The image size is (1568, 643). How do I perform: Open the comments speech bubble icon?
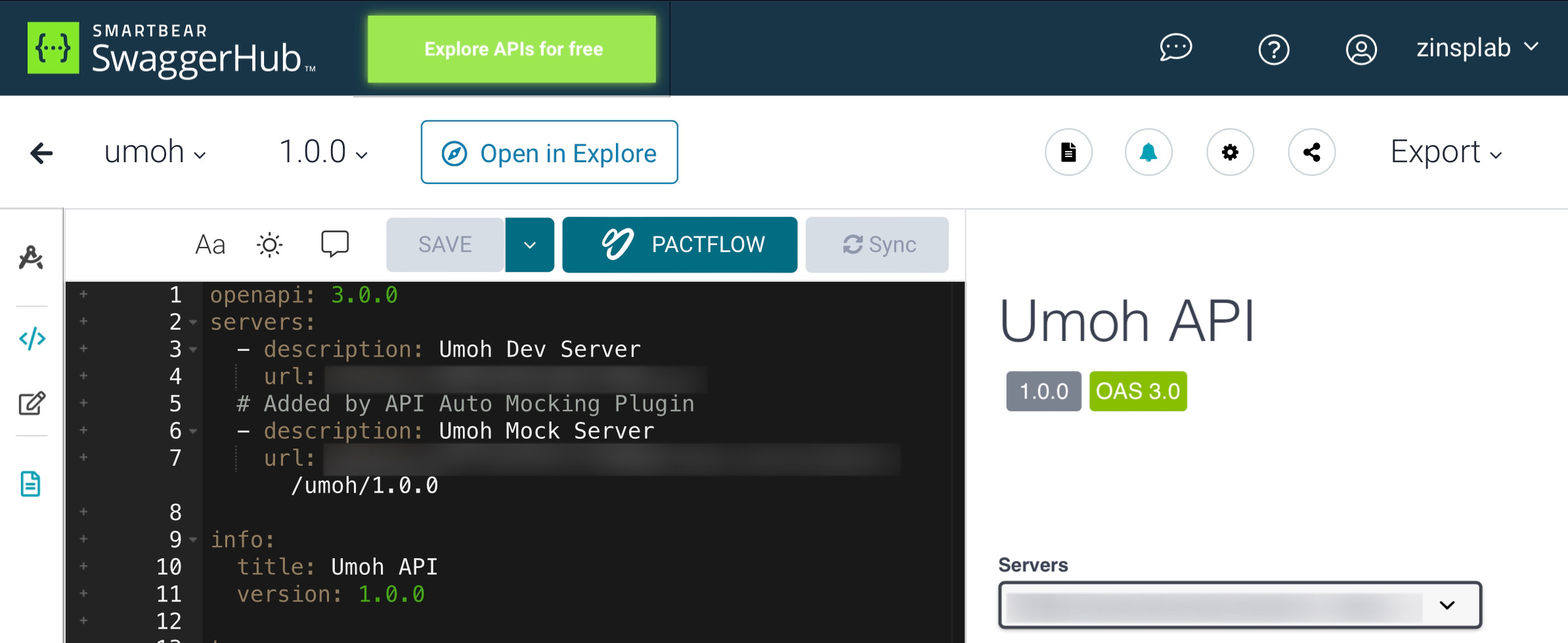pyautogui.click(x=335, y=244)
